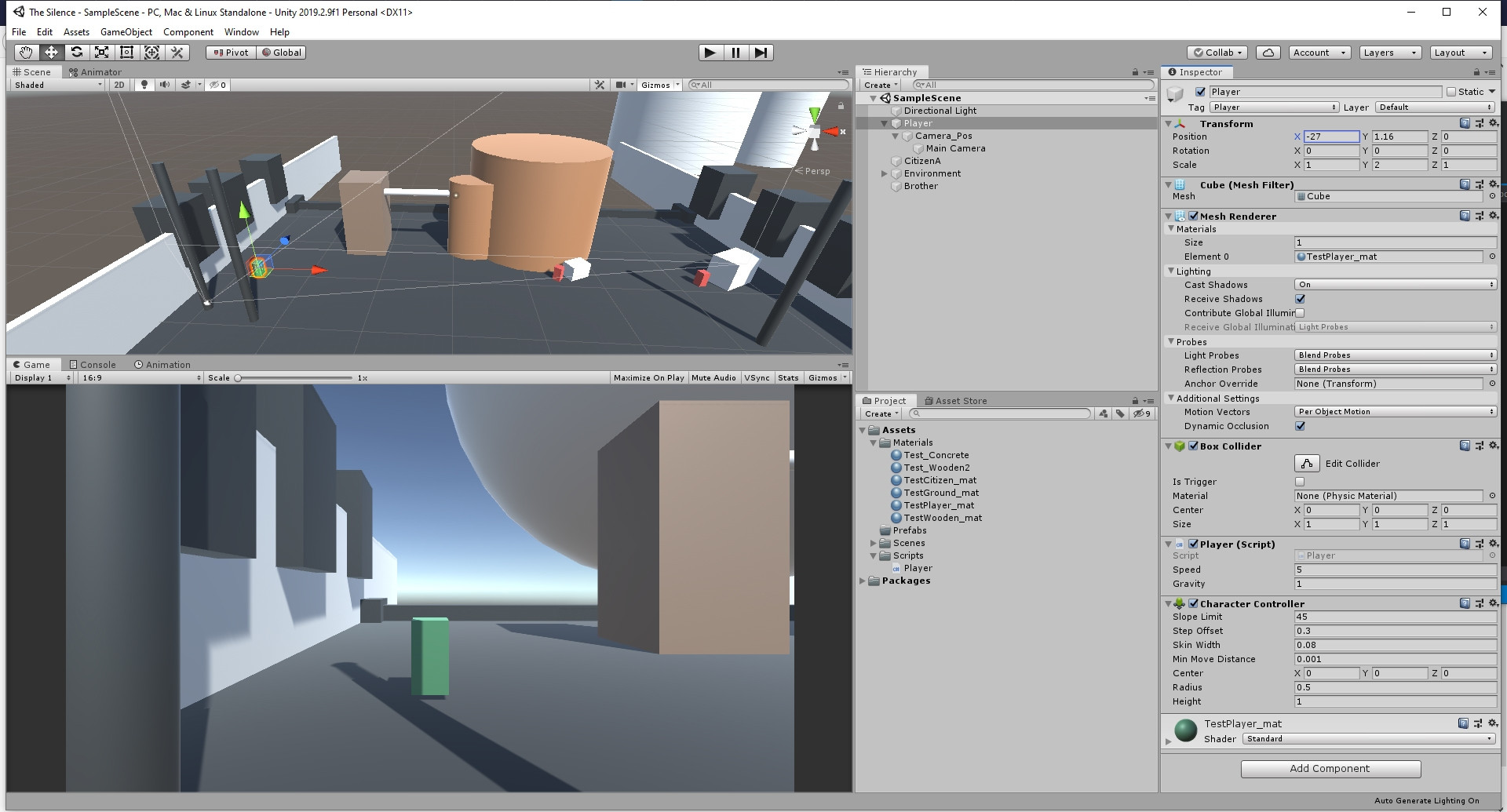
Task: Toggle Static checkbox for Player
Action: point(1450,92)
